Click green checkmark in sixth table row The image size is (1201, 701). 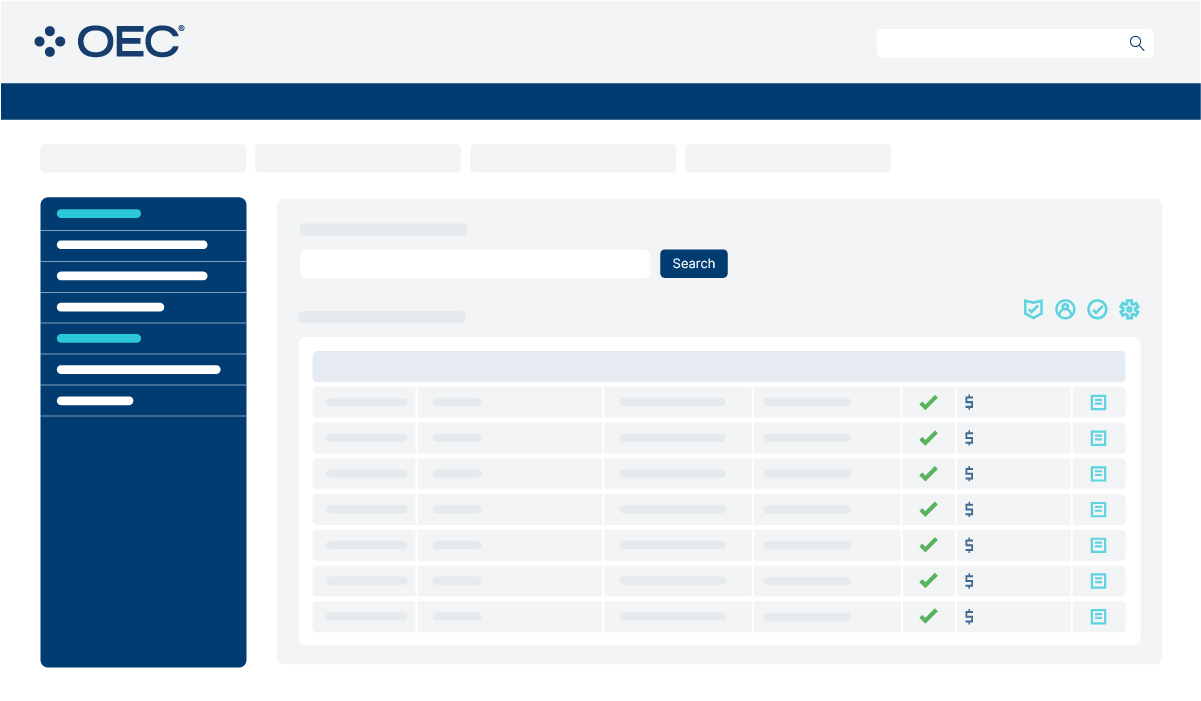[x=928, y=581]
